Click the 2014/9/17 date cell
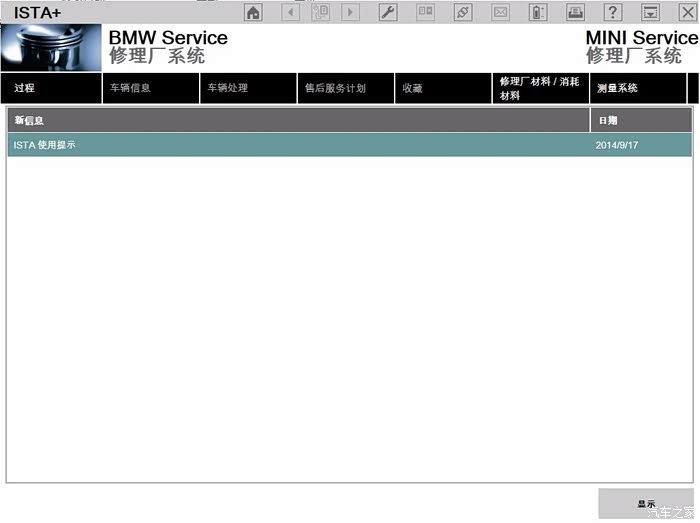 pos(617,145)
